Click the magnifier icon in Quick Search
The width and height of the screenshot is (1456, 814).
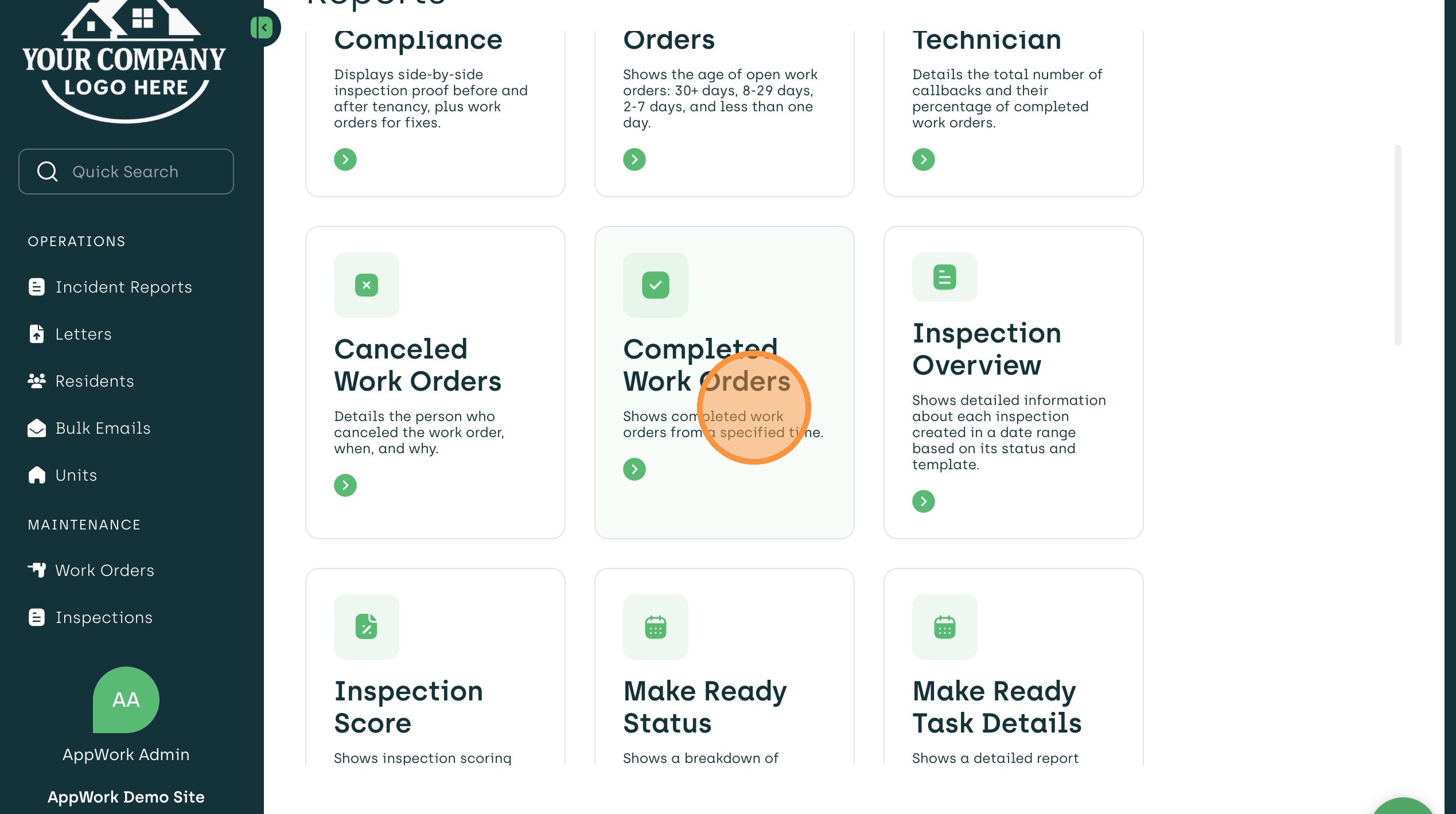47,172
